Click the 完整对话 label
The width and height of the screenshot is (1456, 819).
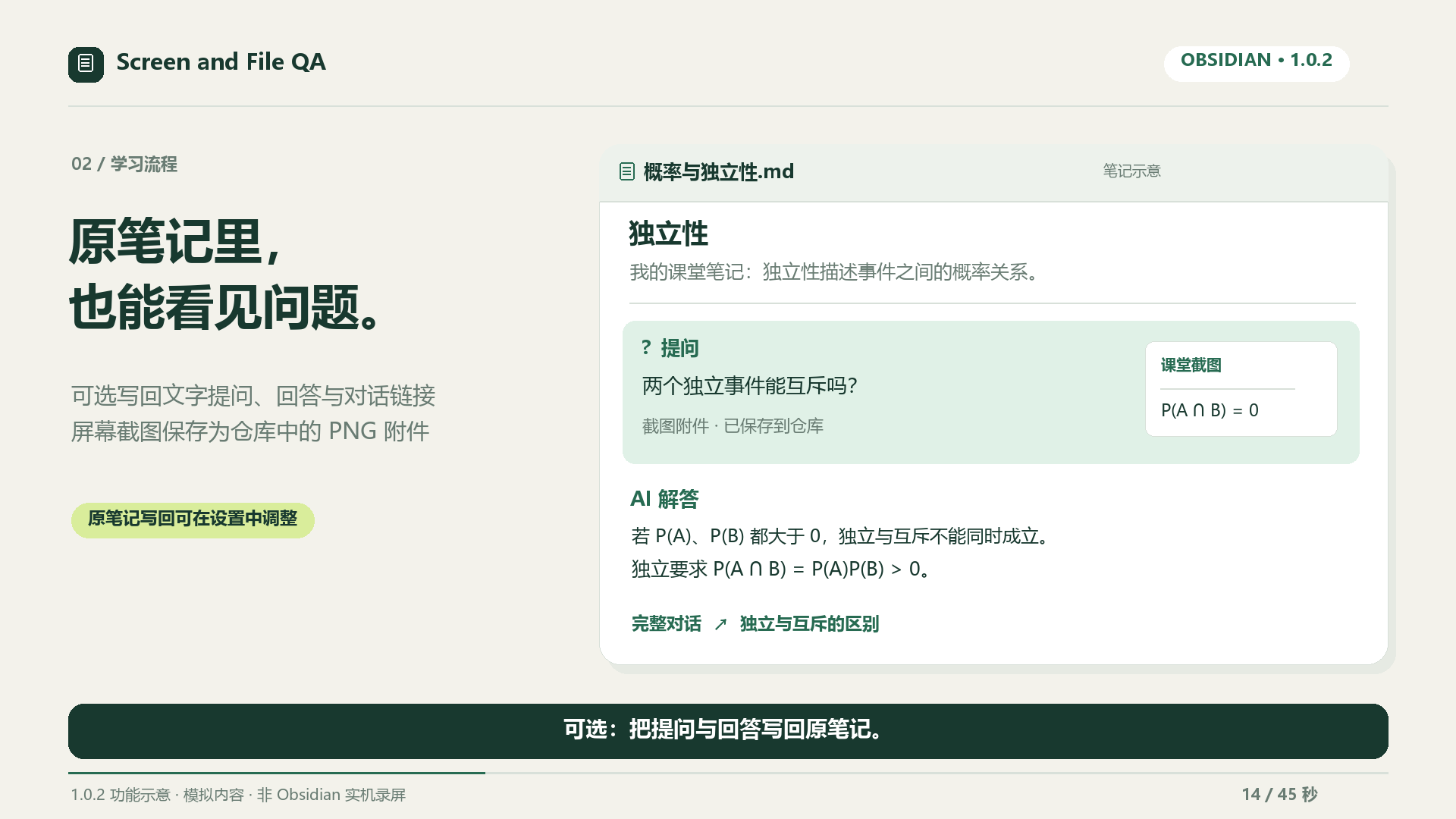click(667, 624)
